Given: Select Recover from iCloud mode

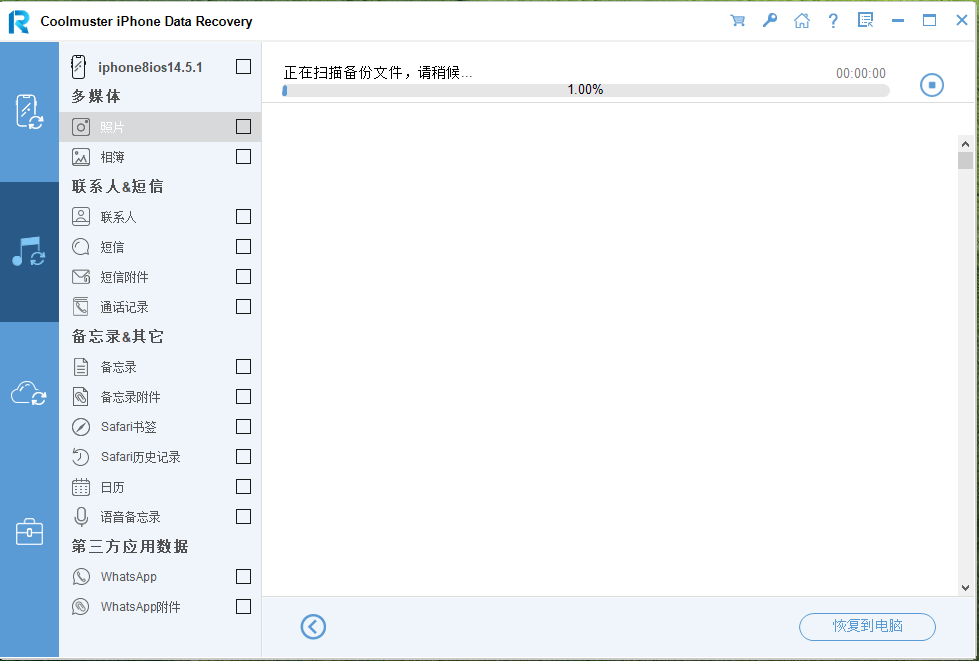Looking at the screenshot, I should (x=29, y=393).
